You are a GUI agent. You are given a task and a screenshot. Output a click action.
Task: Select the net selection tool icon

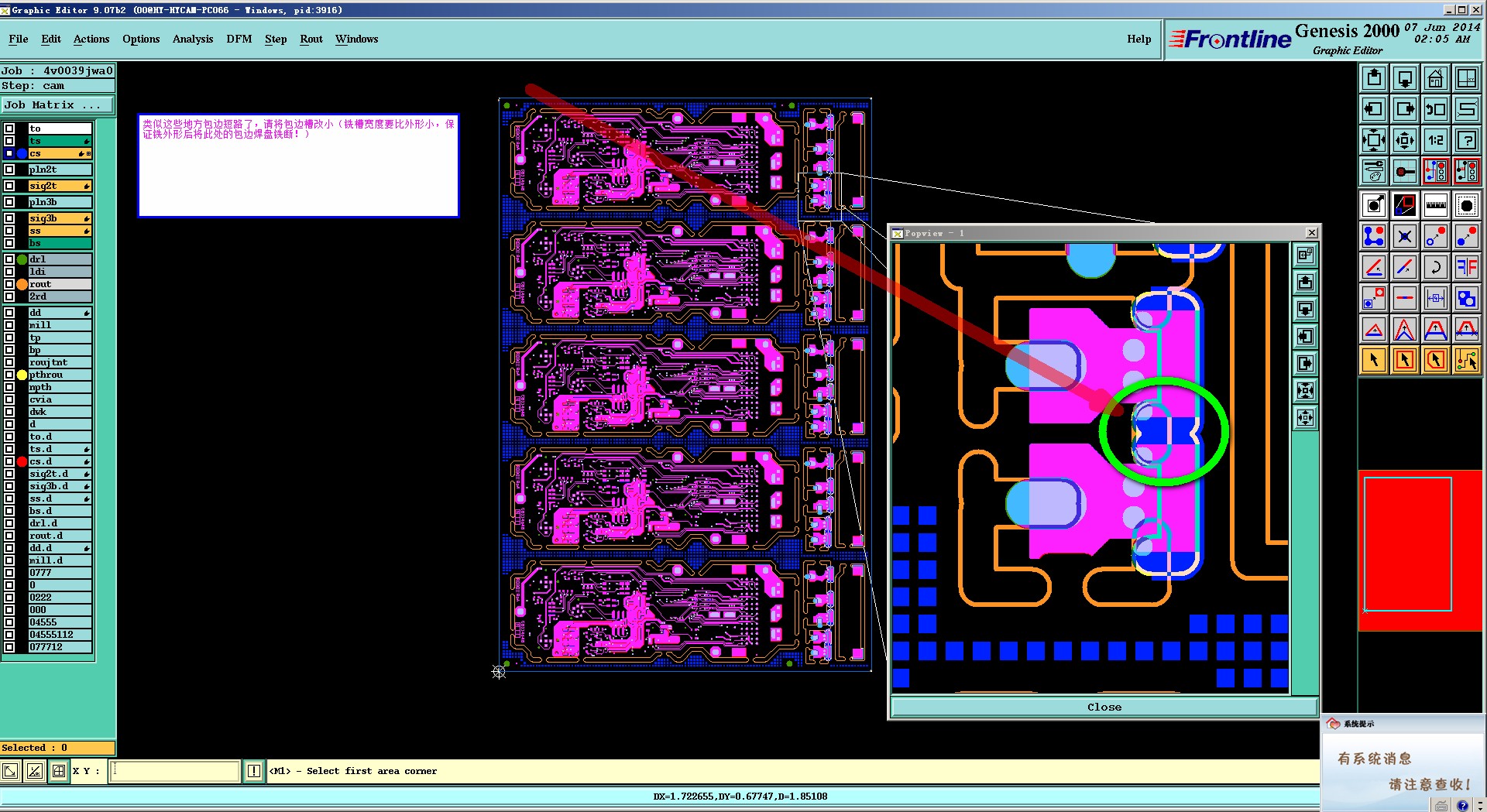click(x=1467, y=360)
